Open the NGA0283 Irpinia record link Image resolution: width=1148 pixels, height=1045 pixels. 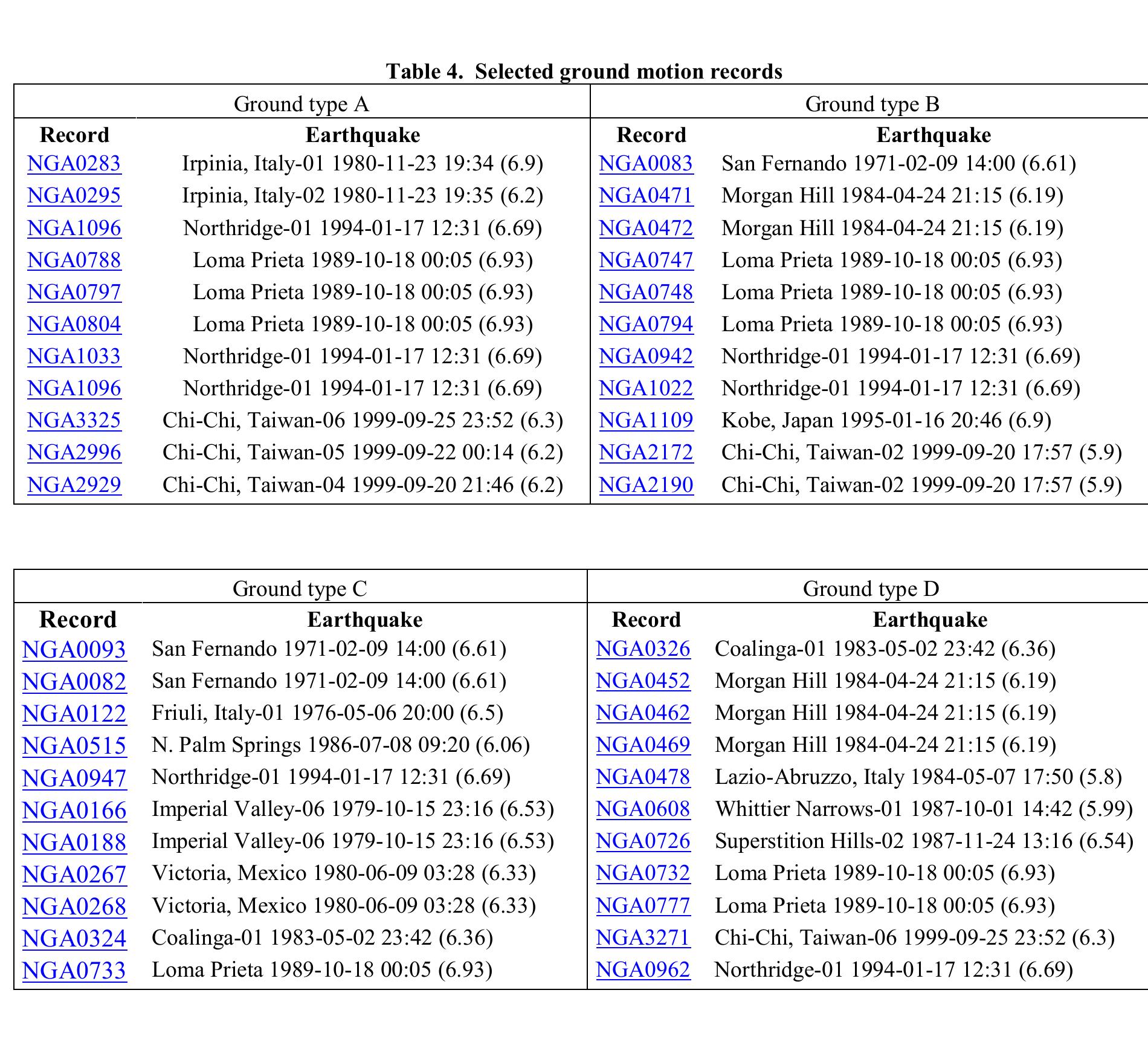[74, 164]
